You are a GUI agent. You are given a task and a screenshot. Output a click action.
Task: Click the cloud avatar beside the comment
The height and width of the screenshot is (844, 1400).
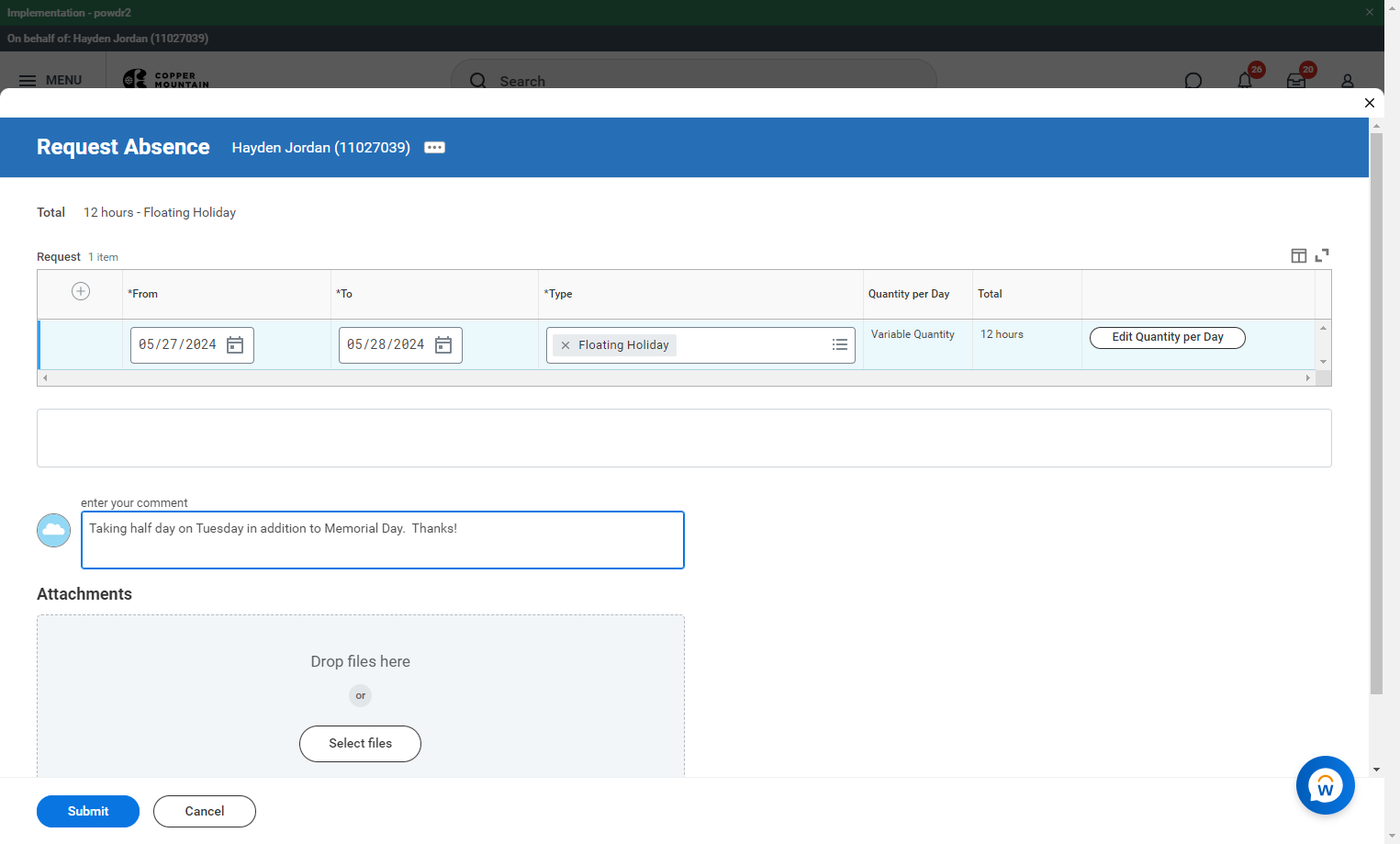53,530
